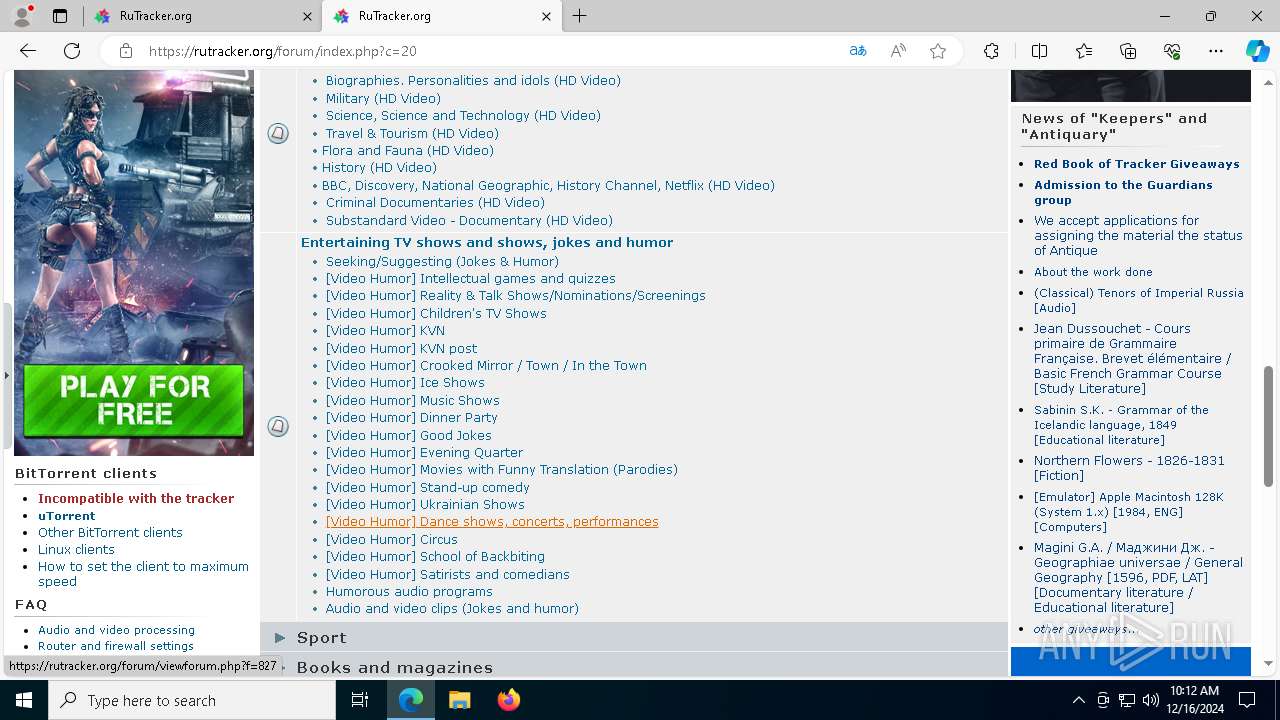Open Red Book of Tracker Giveaways

(x=1137, y=164)
